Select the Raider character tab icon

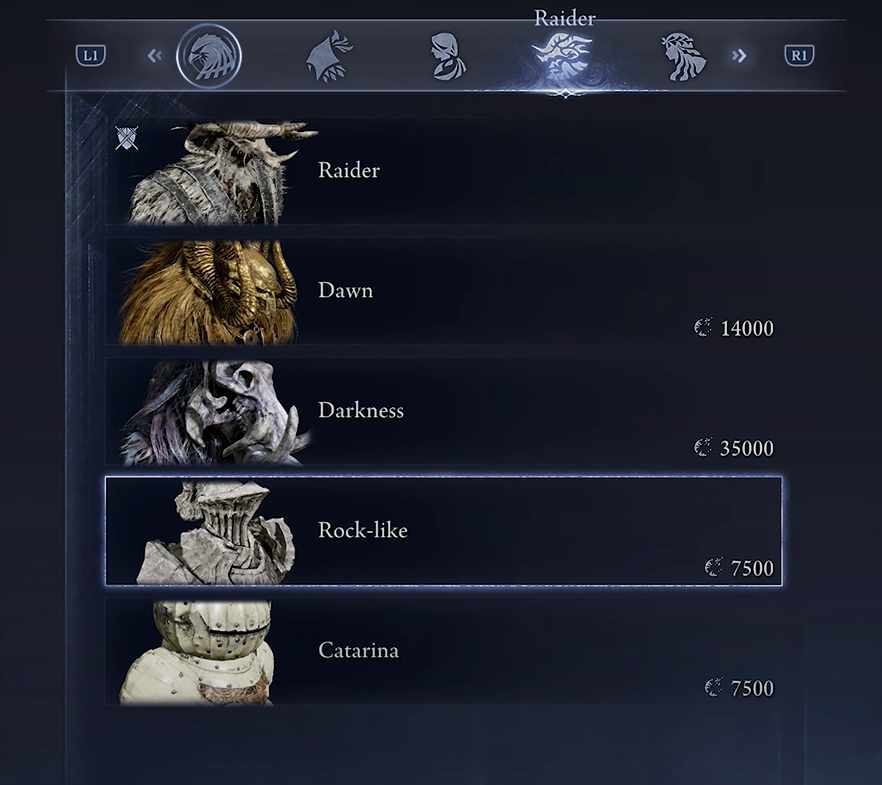[562, 57]
